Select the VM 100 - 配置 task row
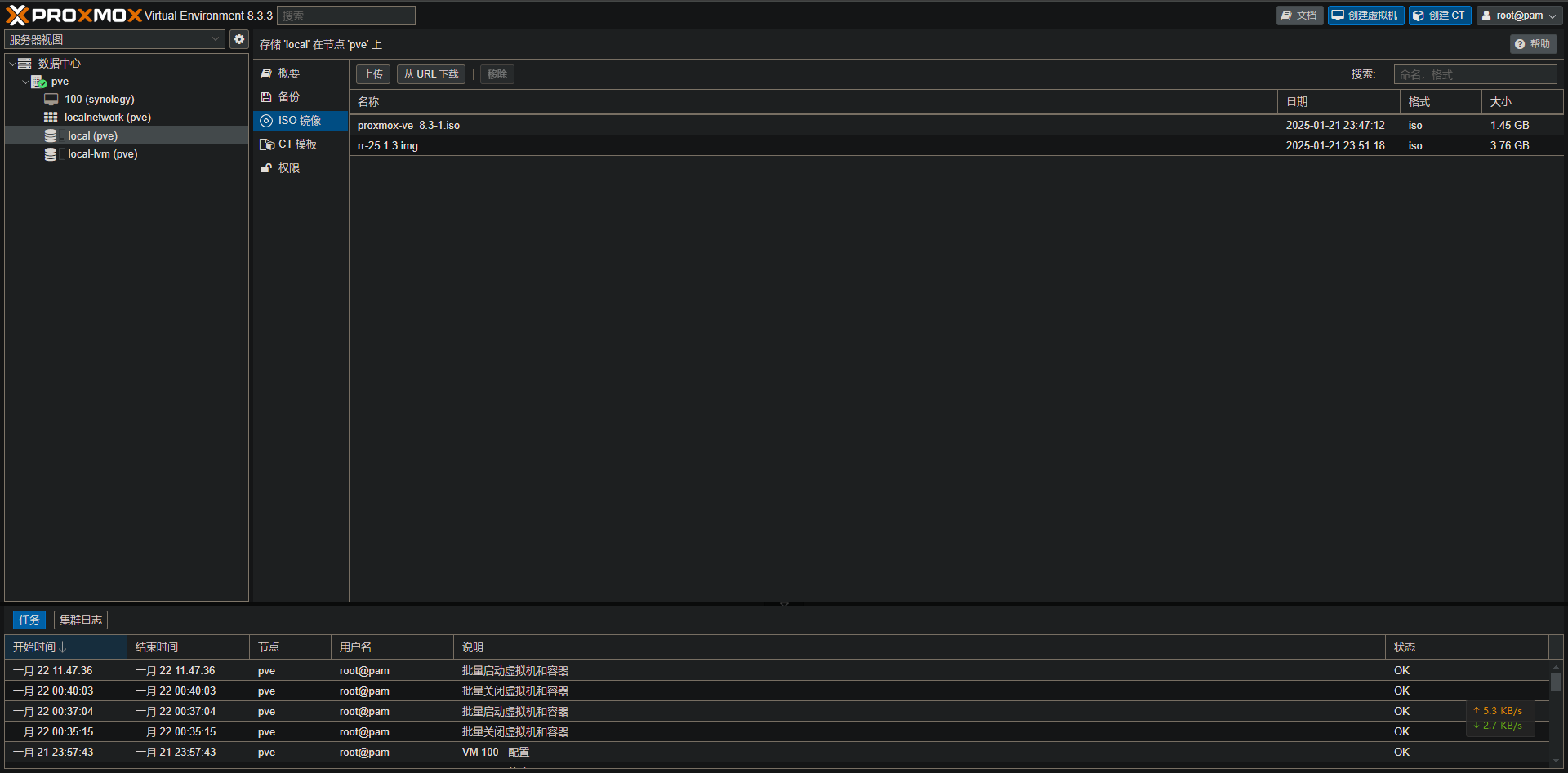The image size is (1568, 773). tap(777, 752)
